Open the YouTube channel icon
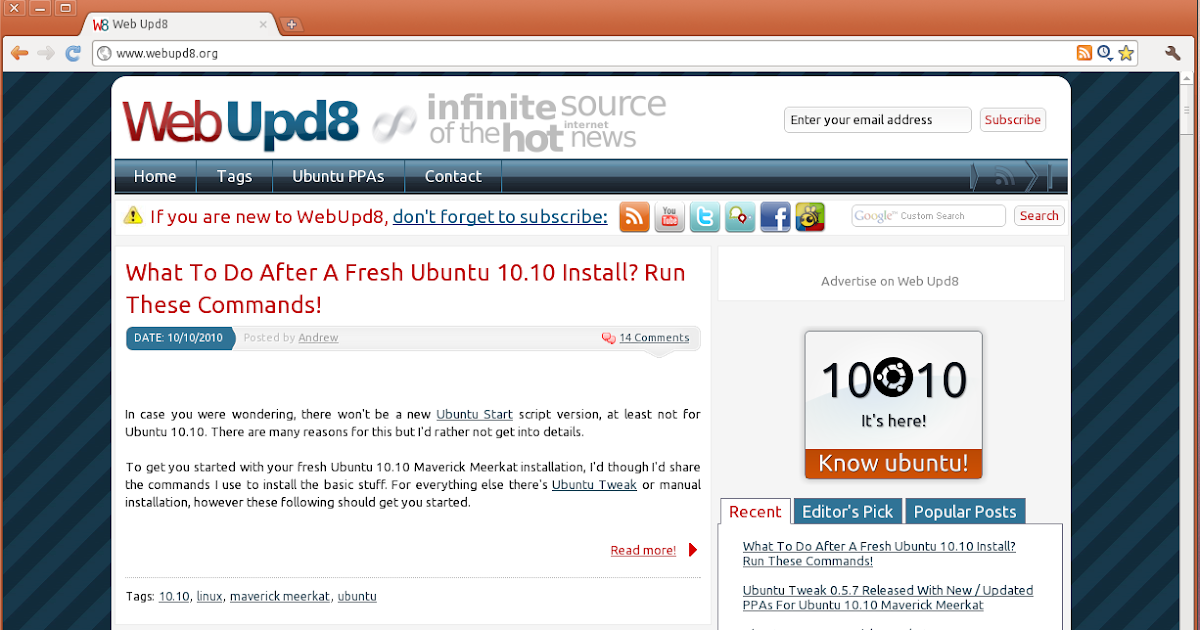The height and width of the screenshot is (630, 1200). tap(669, 216)
